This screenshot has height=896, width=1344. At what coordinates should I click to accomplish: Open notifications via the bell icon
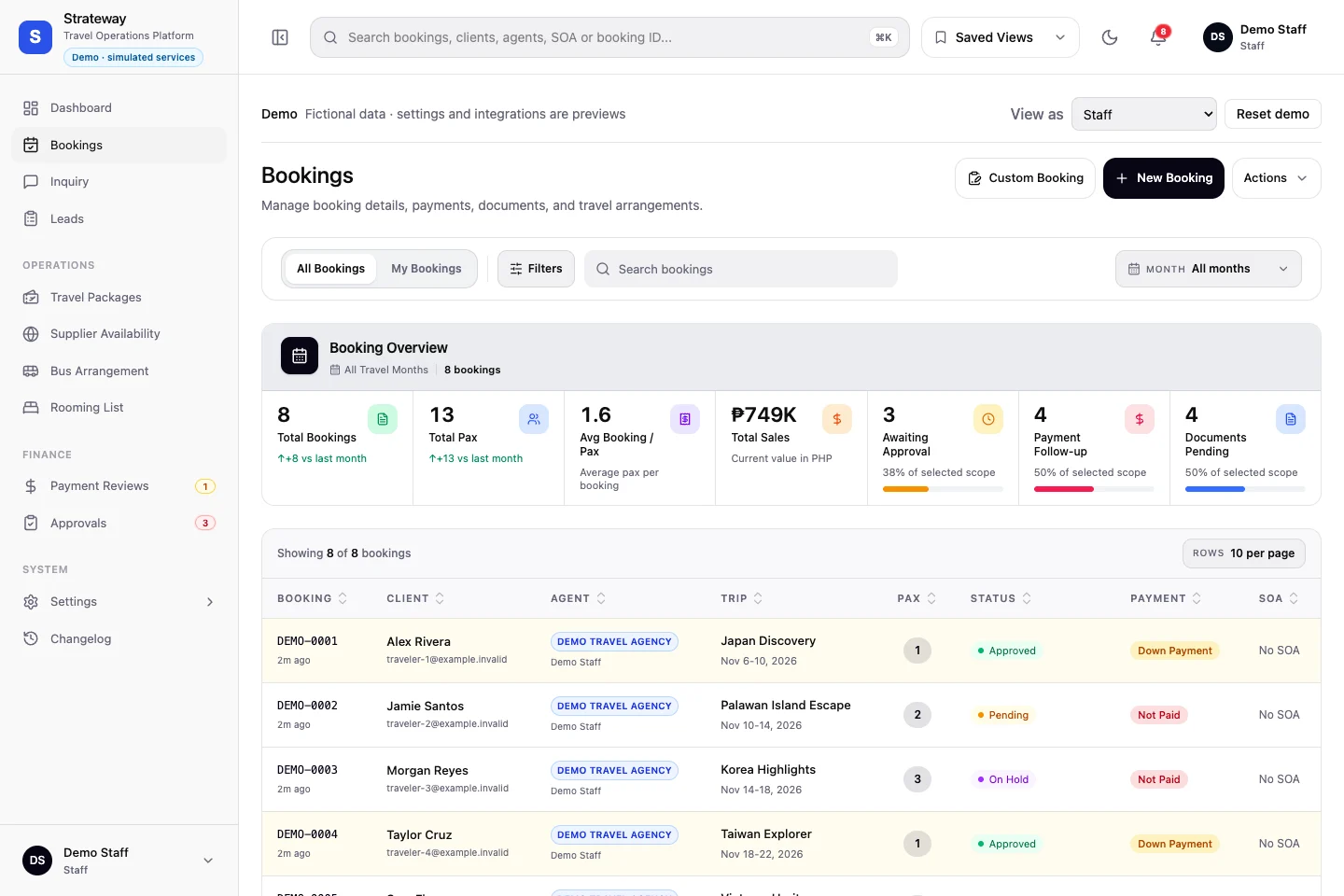[1158, 37]
